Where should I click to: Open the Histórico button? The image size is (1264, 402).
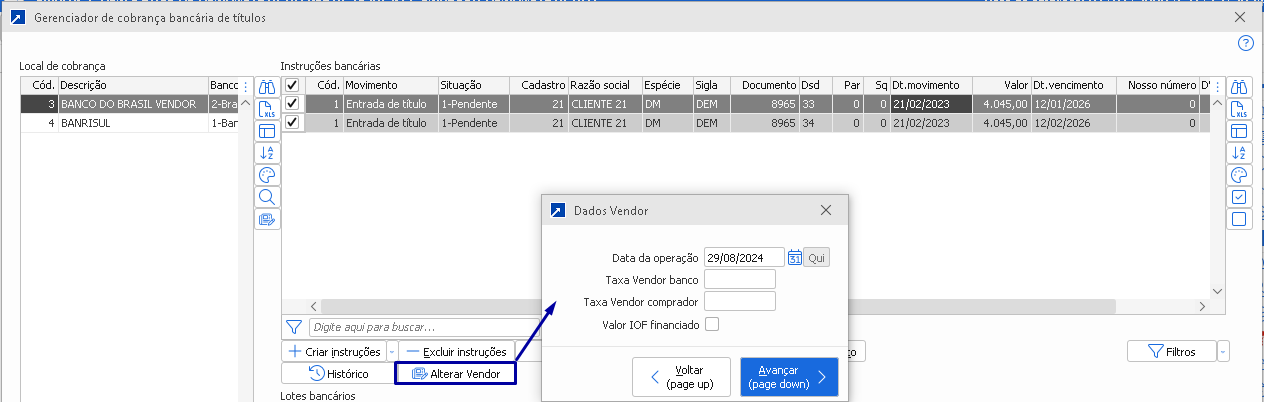(337, 374)
